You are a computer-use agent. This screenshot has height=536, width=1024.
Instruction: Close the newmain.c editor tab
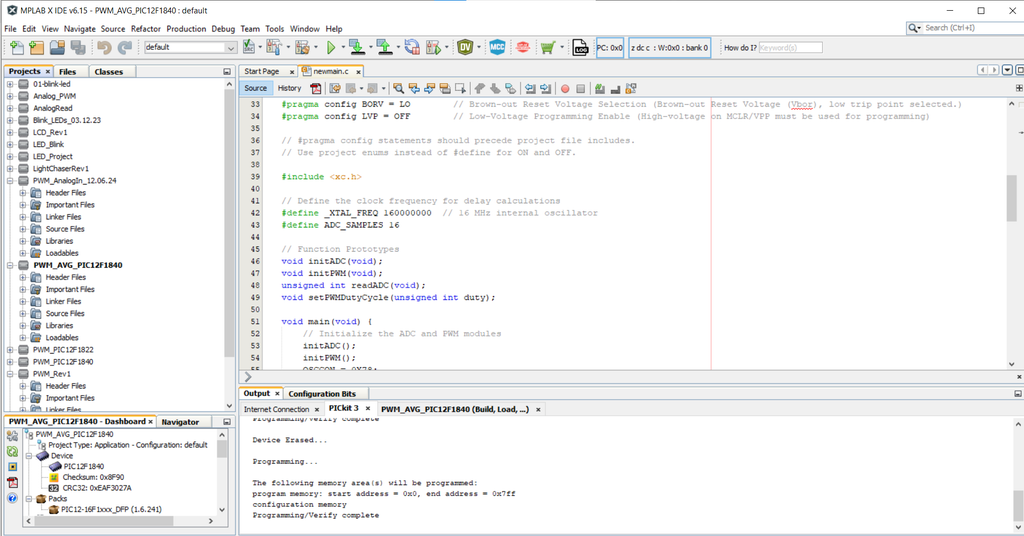358,72
